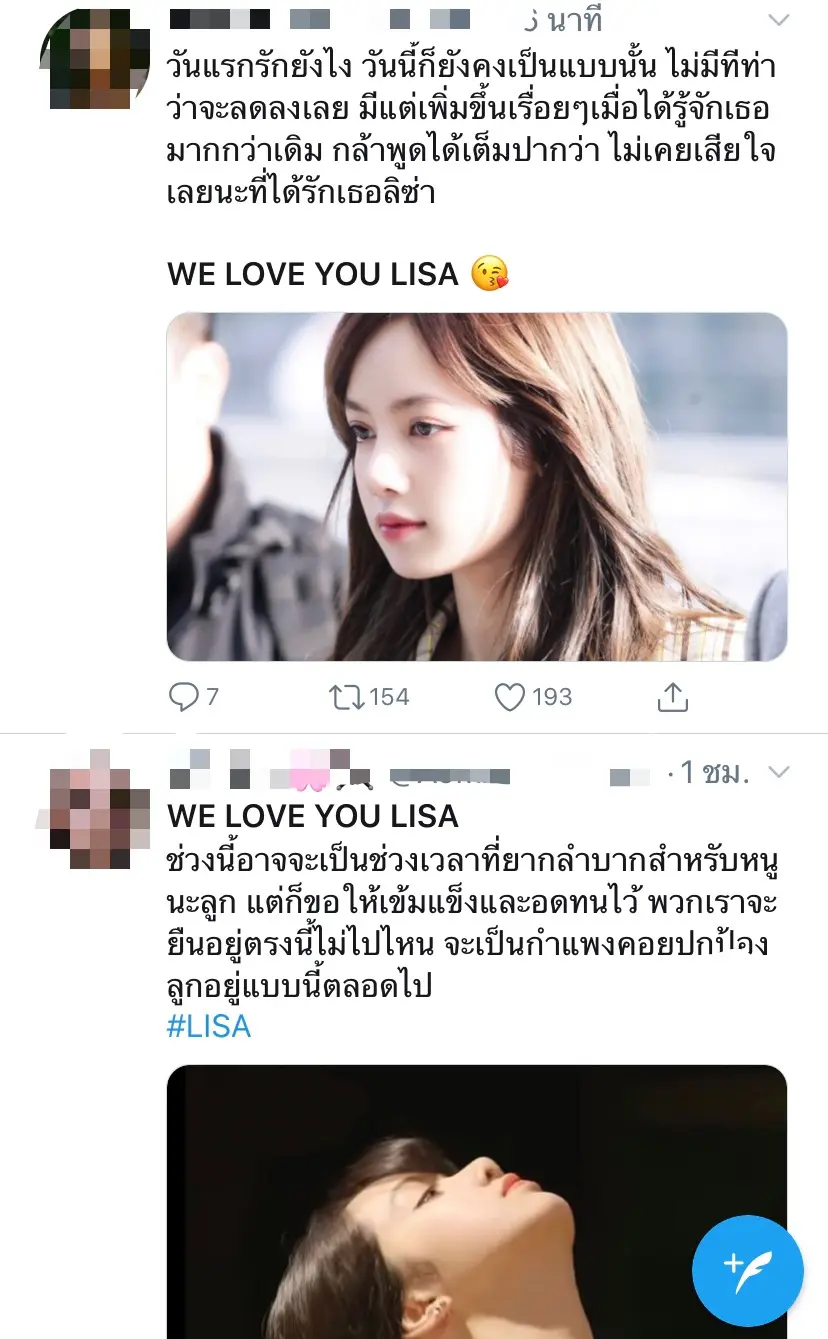828x1339 pixels.
Task: Tap the like count 193
Action: tap(552, 697)
